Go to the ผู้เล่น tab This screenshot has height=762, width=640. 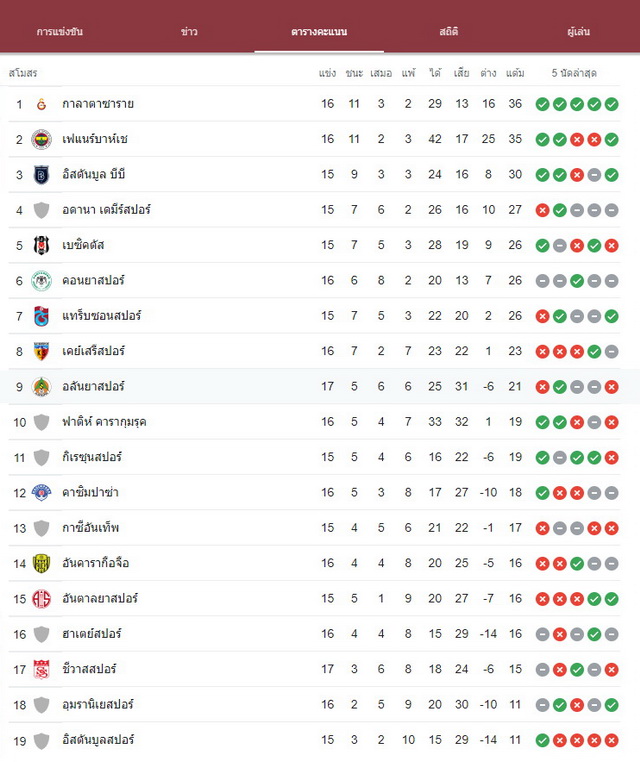click(x=578, y=32)
